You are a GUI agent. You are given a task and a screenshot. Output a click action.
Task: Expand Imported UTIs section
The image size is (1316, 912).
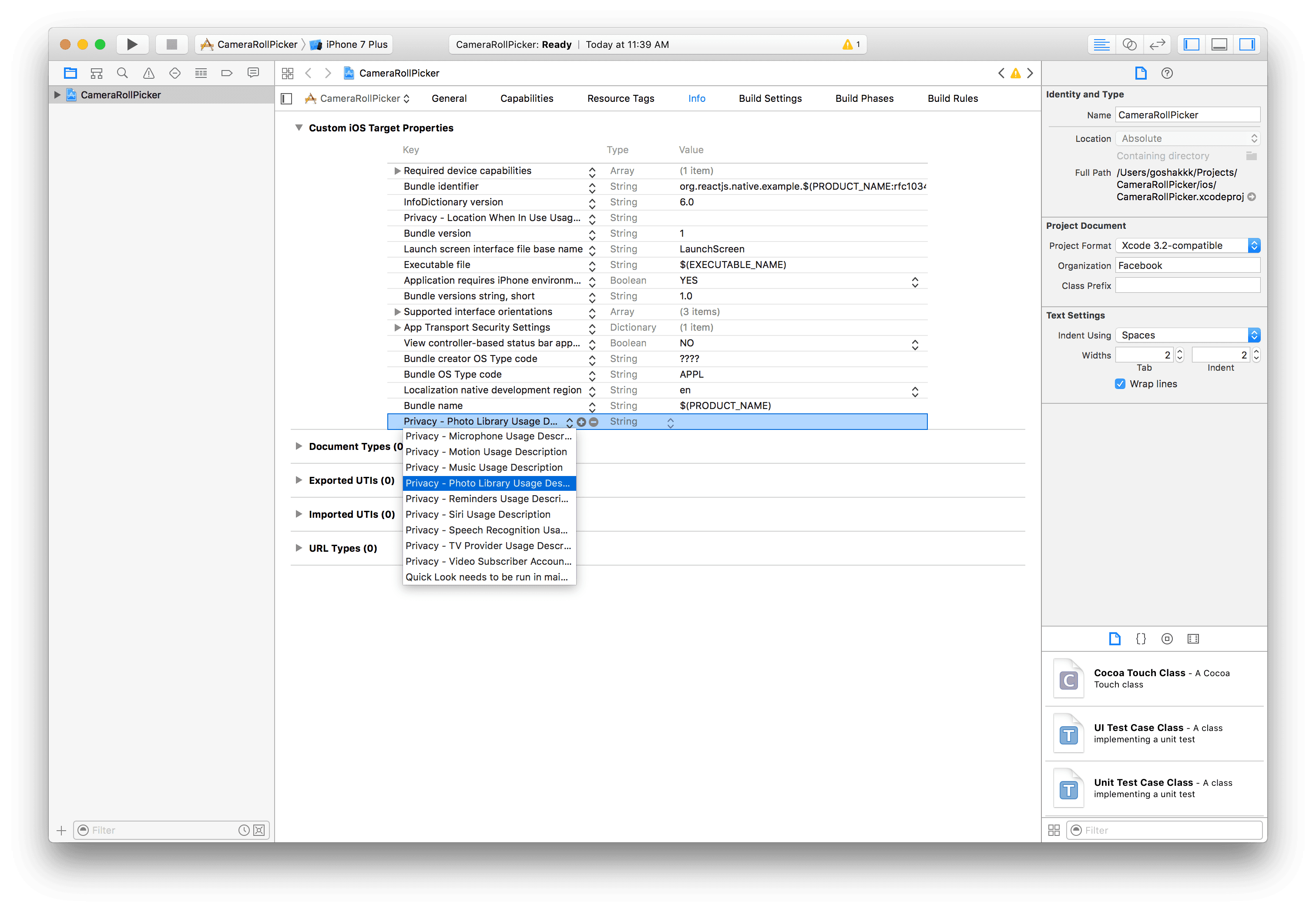(298, 514)
